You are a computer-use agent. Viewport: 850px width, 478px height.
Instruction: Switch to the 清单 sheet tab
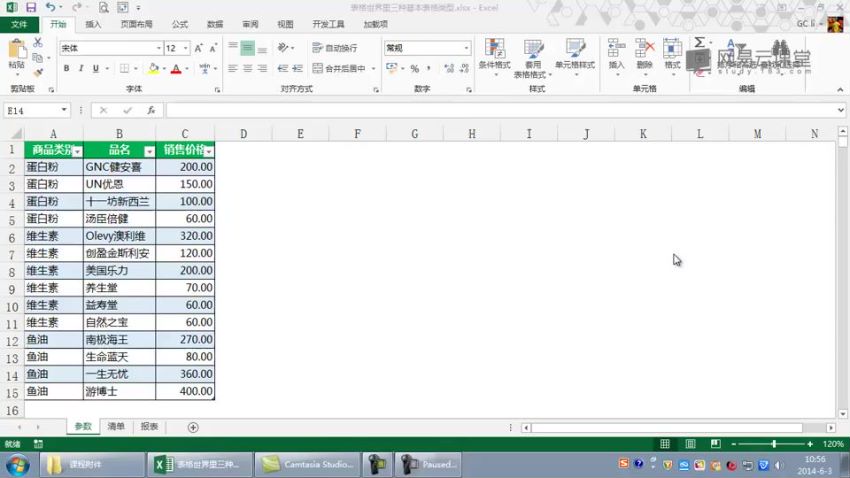[x=116, y=427]
